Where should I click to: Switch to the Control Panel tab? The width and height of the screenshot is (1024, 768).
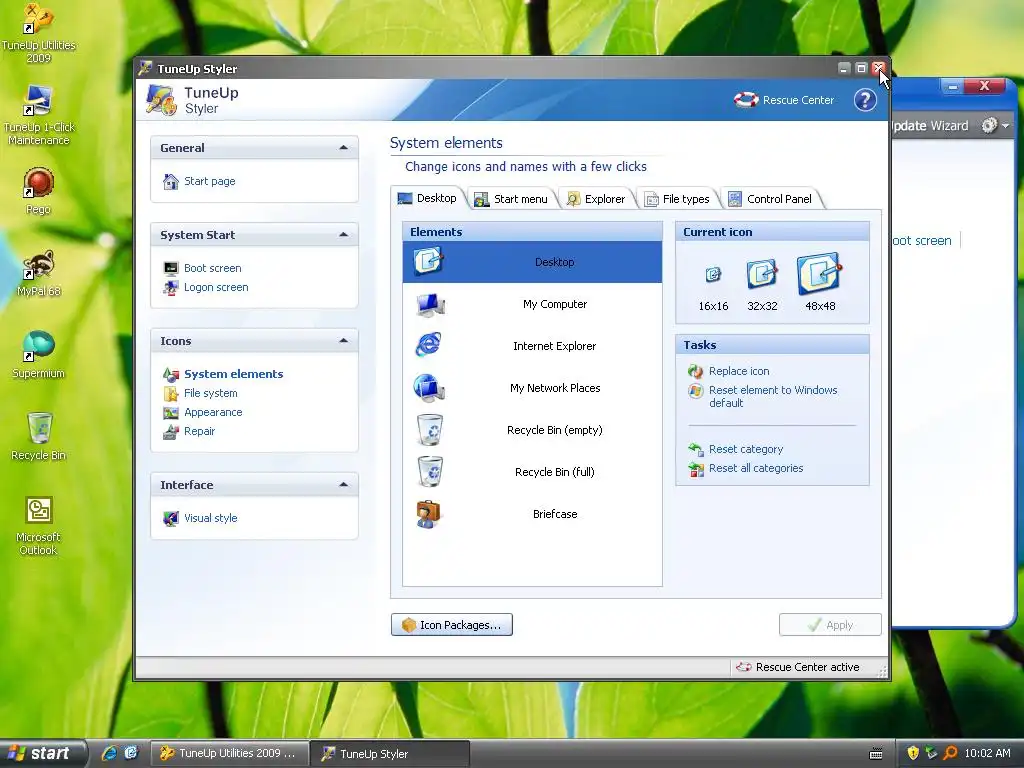[771, 199]
